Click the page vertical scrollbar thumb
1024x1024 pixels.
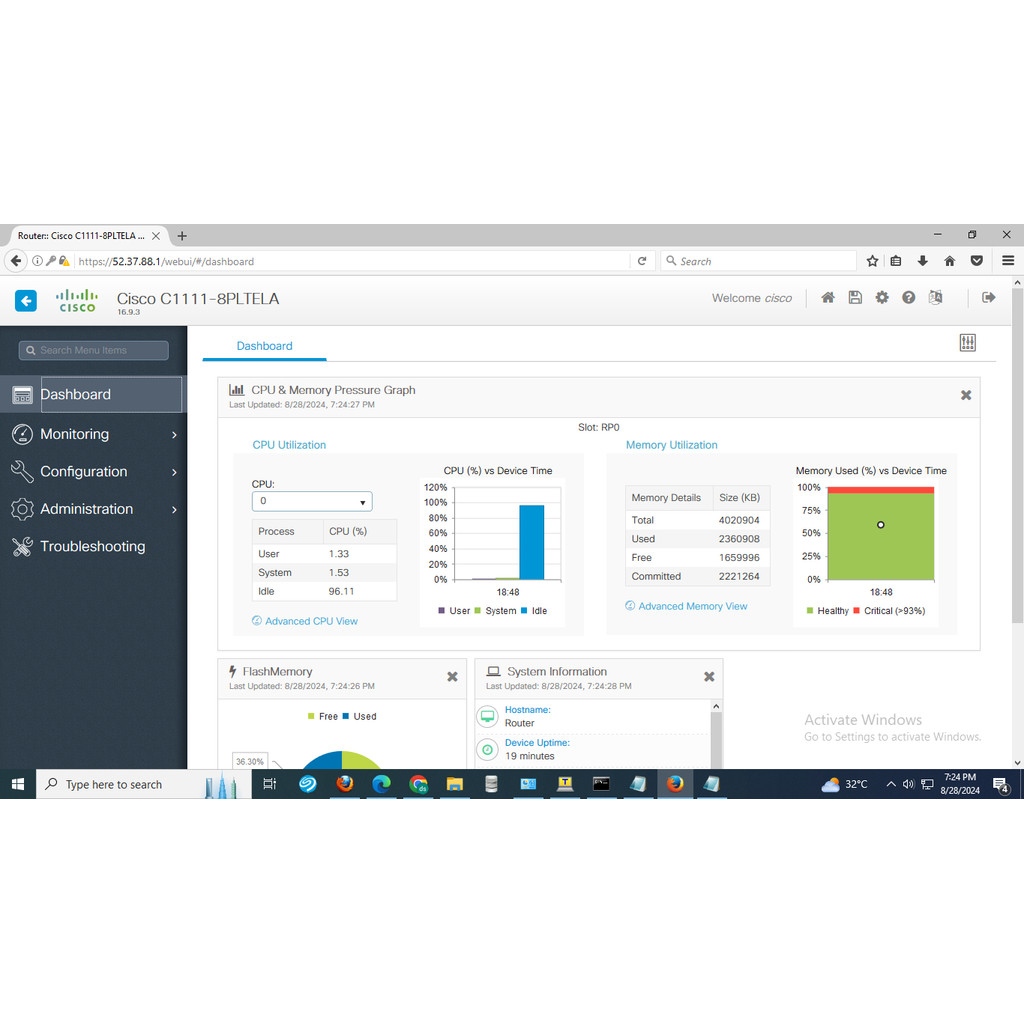tap(1017, 455)
